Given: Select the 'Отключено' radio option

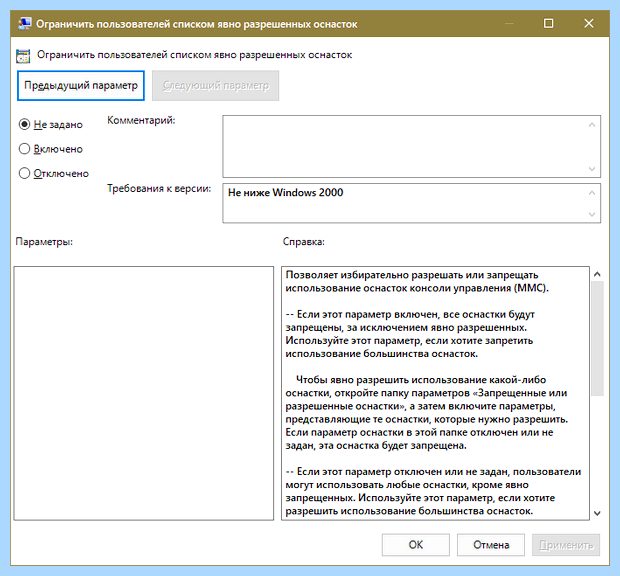Looking at the screenshot, I should click(x=54, y=174).
